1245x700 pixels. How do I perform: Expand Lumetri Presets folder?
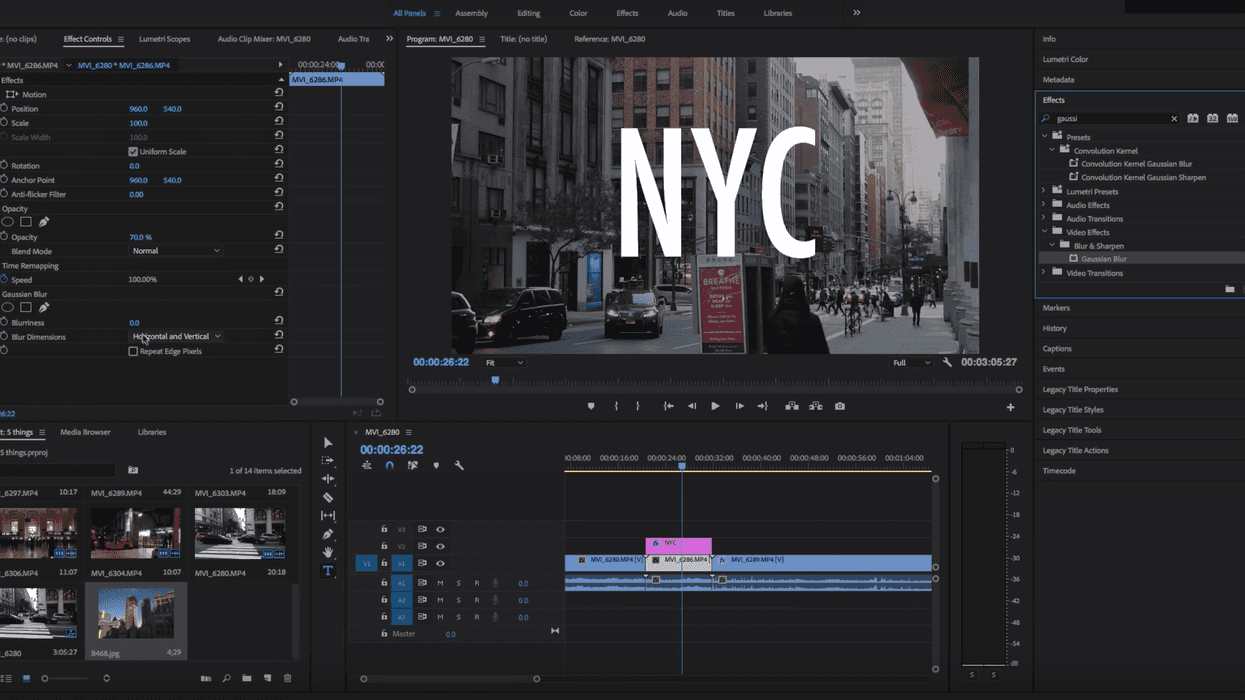[x=1044, y=191]
